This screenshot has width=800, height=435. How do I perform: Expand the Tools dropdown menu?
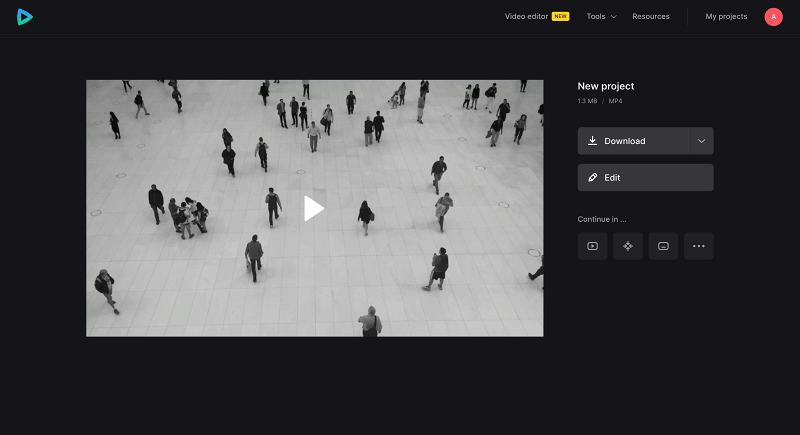click(602, 16)
